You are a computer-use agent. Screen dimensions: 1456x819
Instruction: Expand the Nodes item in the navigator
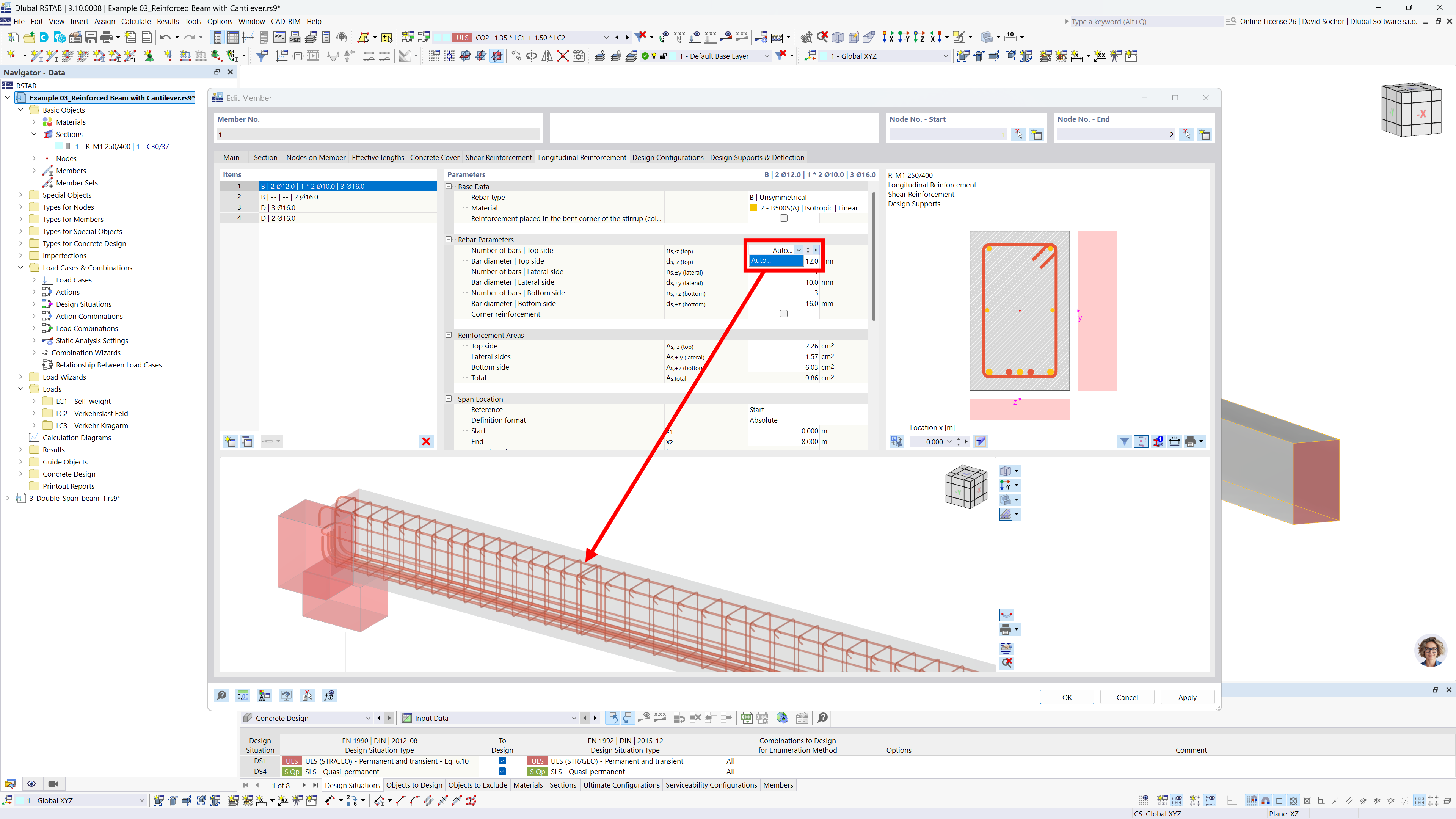click(33, 158)
